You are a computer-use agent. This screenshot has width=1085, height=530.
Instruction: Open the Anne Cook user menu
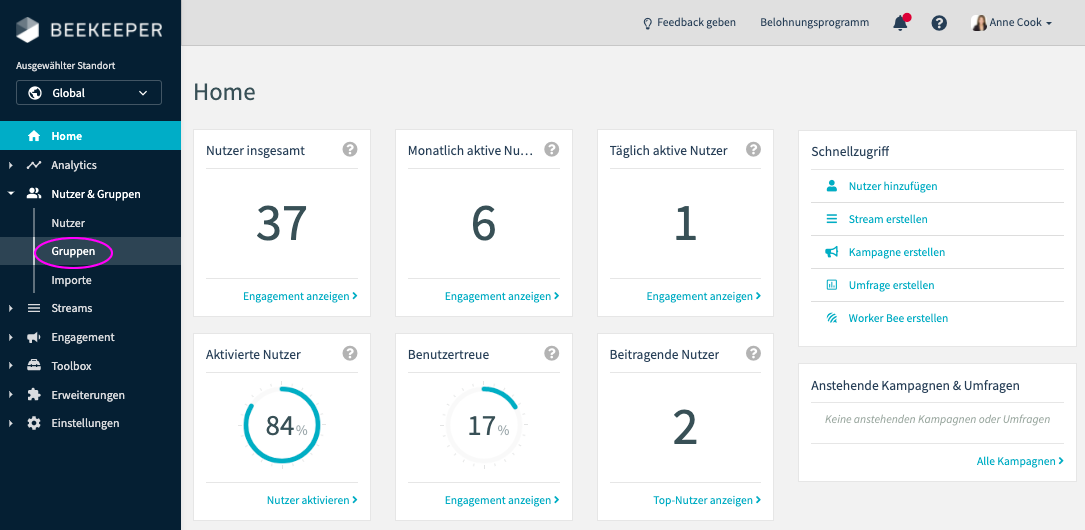pos(1012,23)
